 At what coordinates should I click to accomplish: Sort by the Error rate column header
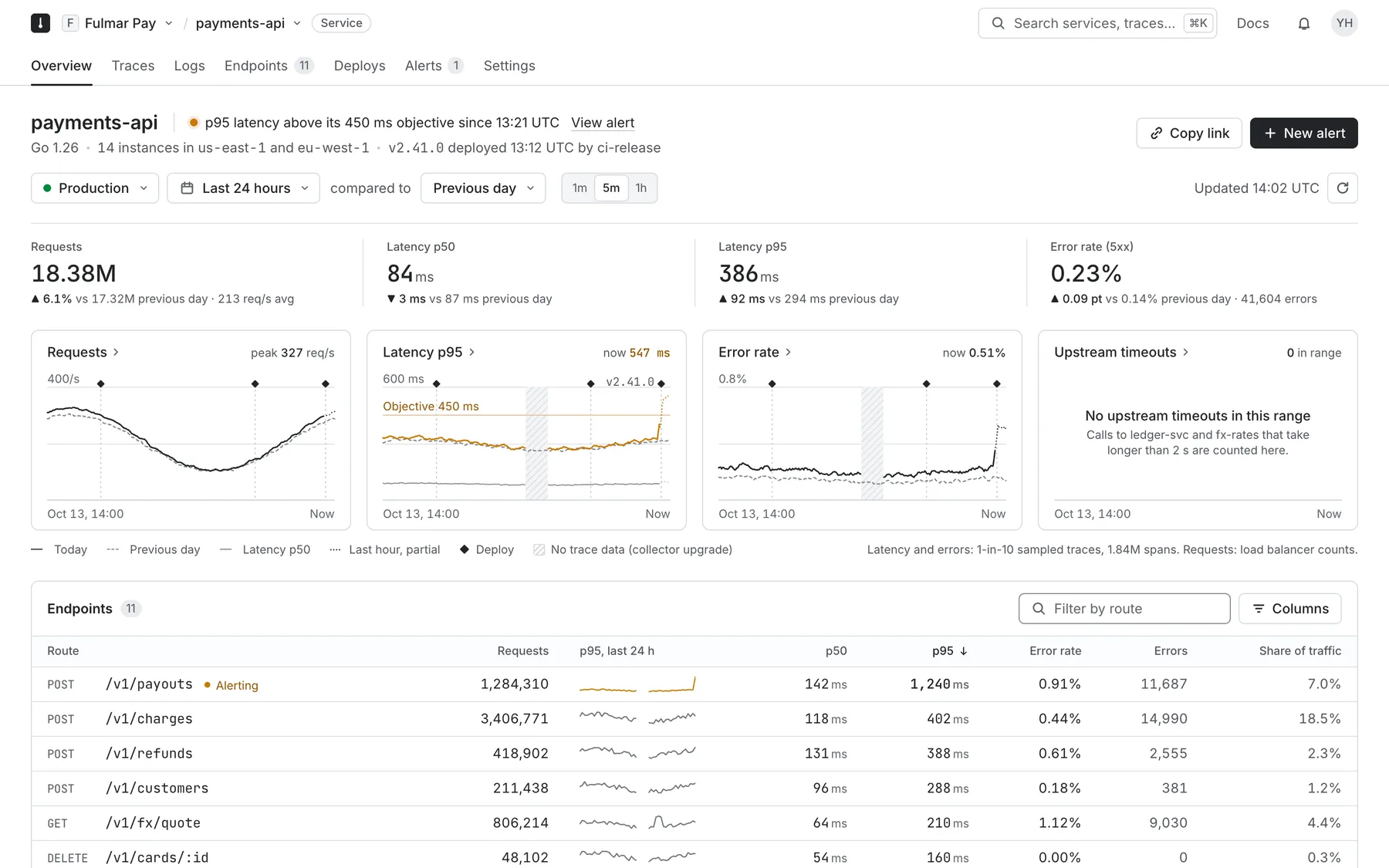pyautogui.click(x=1055, y=651)
